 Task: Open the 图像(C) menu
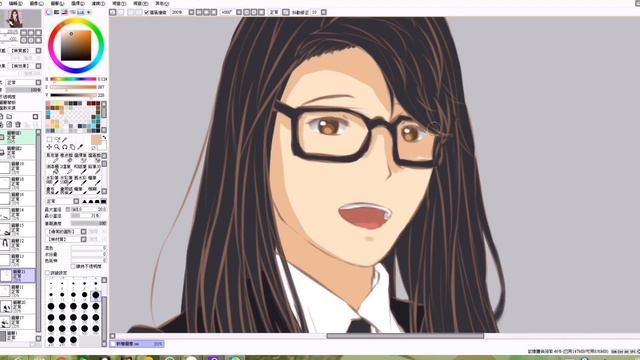pyautogui.click(x=36, y=3)
